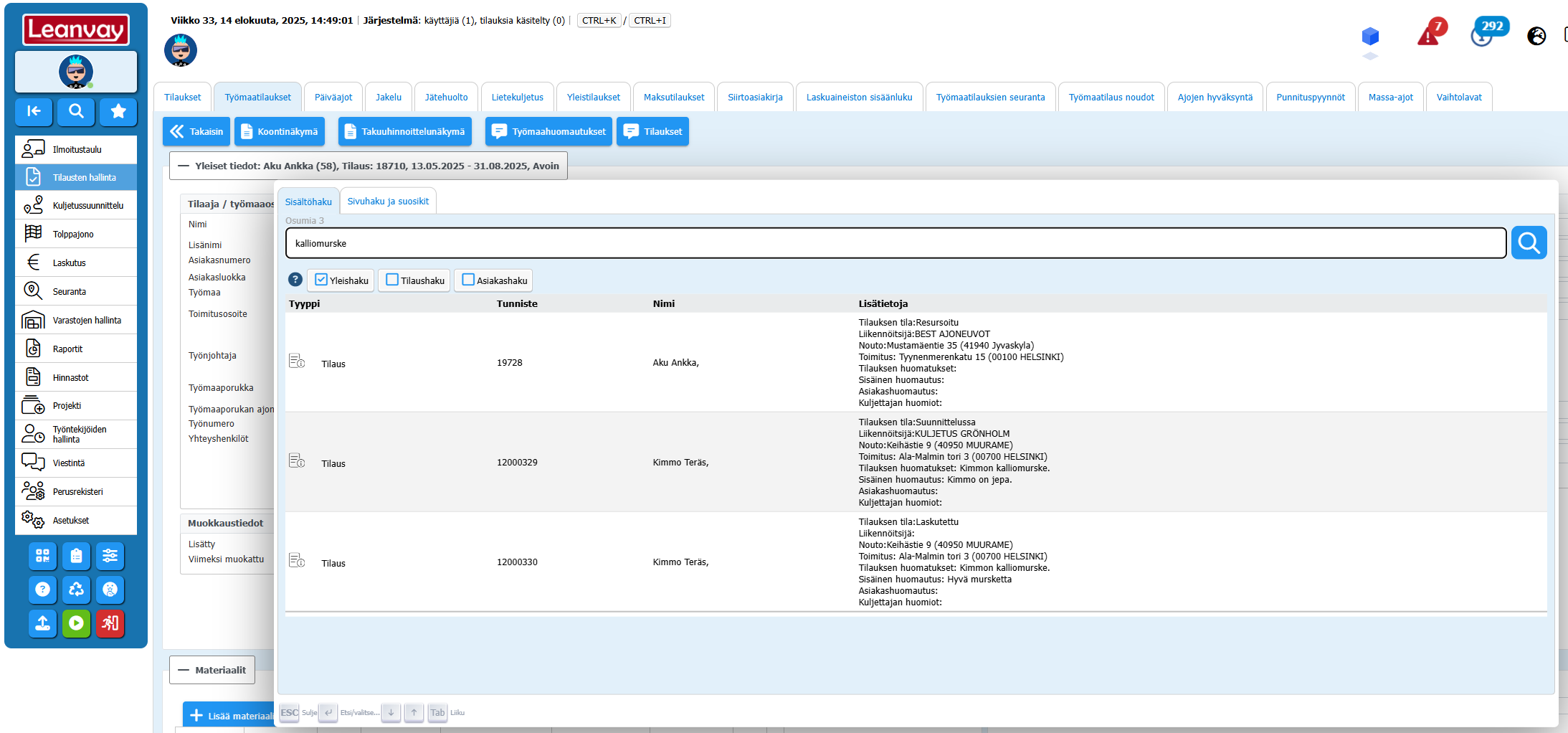Screen dimensions: 1568x733
Task: Enable the Asiakashaku checkbox
Action: (x=468, y=280)
